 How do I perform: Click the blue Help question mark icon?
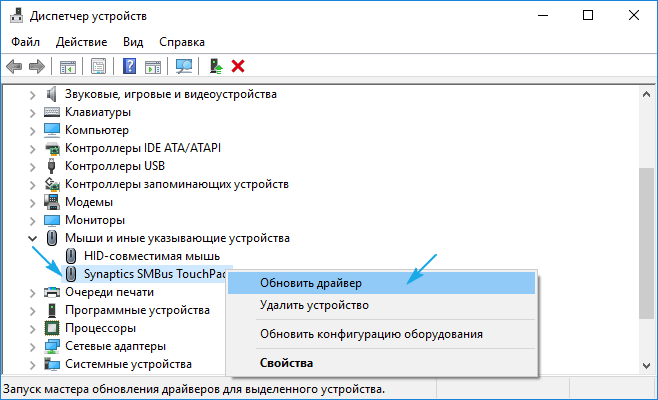point(129,66)
